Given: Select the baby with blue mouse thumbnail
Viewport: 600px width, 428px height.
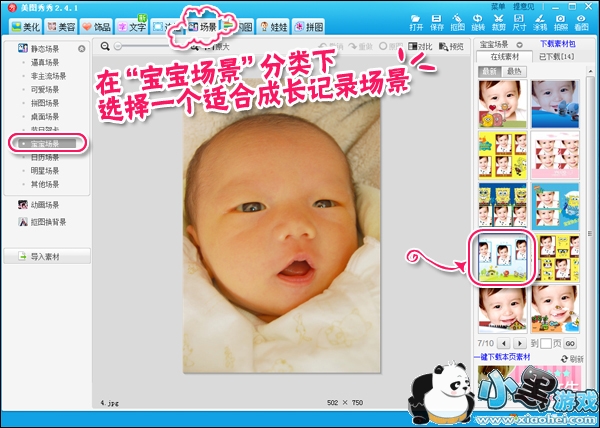Looking at the screenshot, I should tap(555, 104).
